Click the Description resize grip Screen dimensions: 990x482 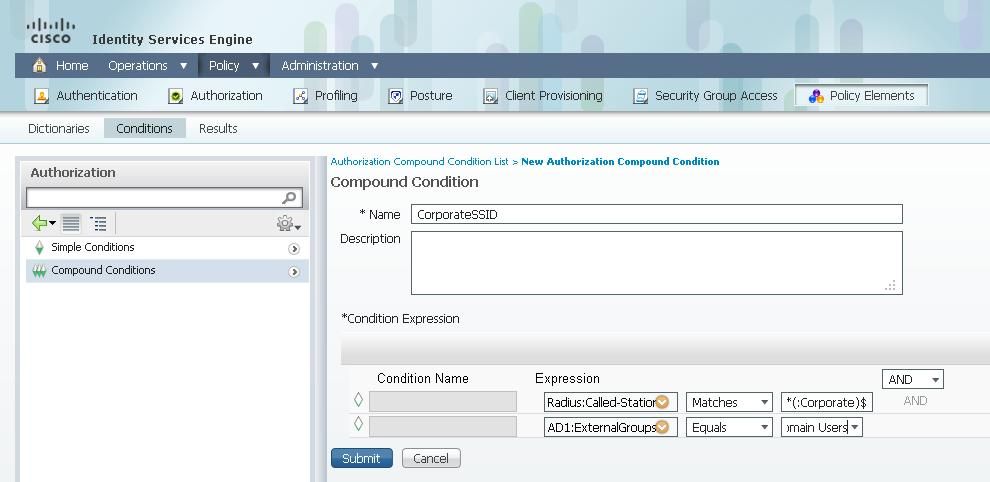pos(891,286)
